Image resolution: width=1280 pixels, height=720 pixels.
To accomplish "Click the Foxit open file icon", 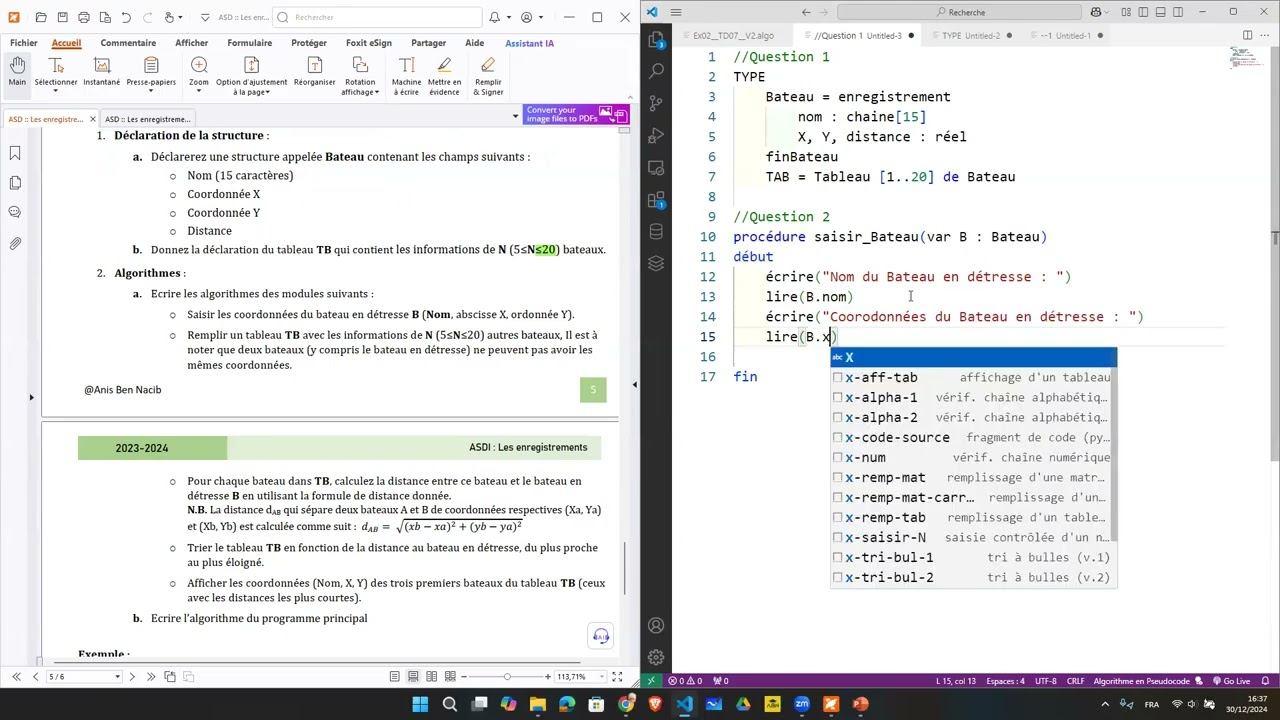I will click(x=41, y=17).
